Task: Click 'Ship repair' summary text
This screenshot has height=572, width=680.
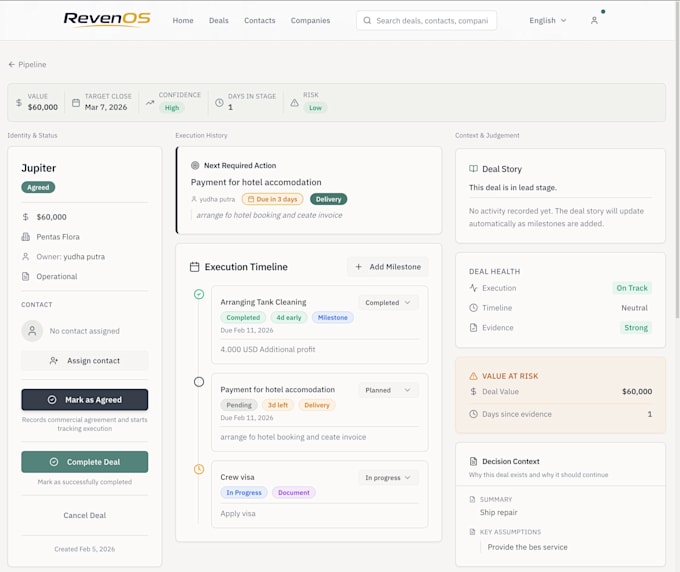Action: (498, 512)
